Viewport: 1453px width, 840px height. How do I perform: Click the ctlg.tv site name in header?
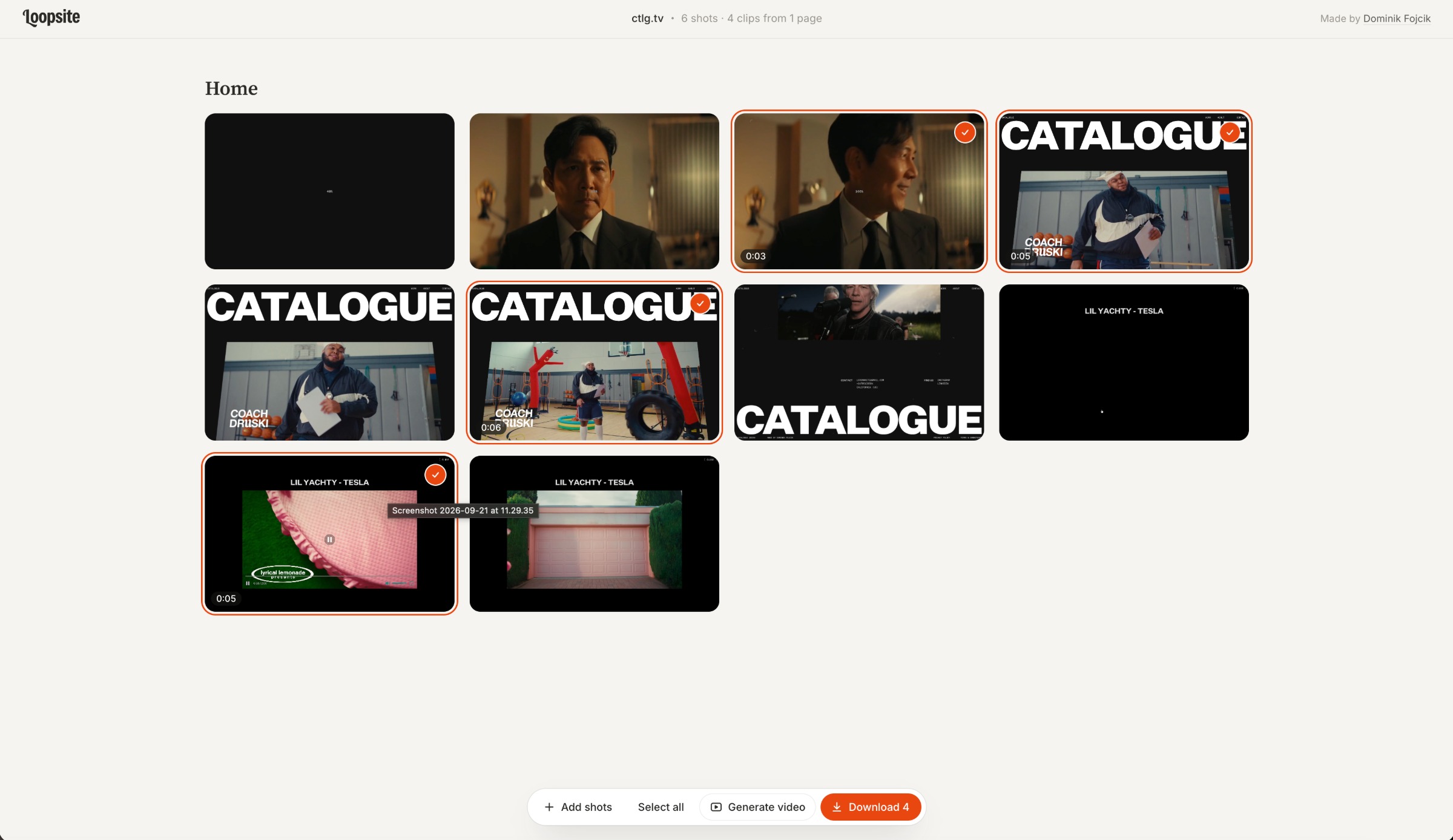[647, 19]
